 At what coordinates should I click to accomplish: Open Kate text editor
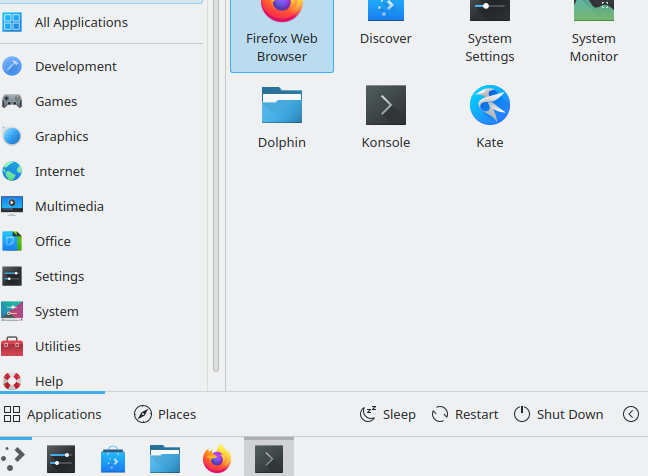490,117
